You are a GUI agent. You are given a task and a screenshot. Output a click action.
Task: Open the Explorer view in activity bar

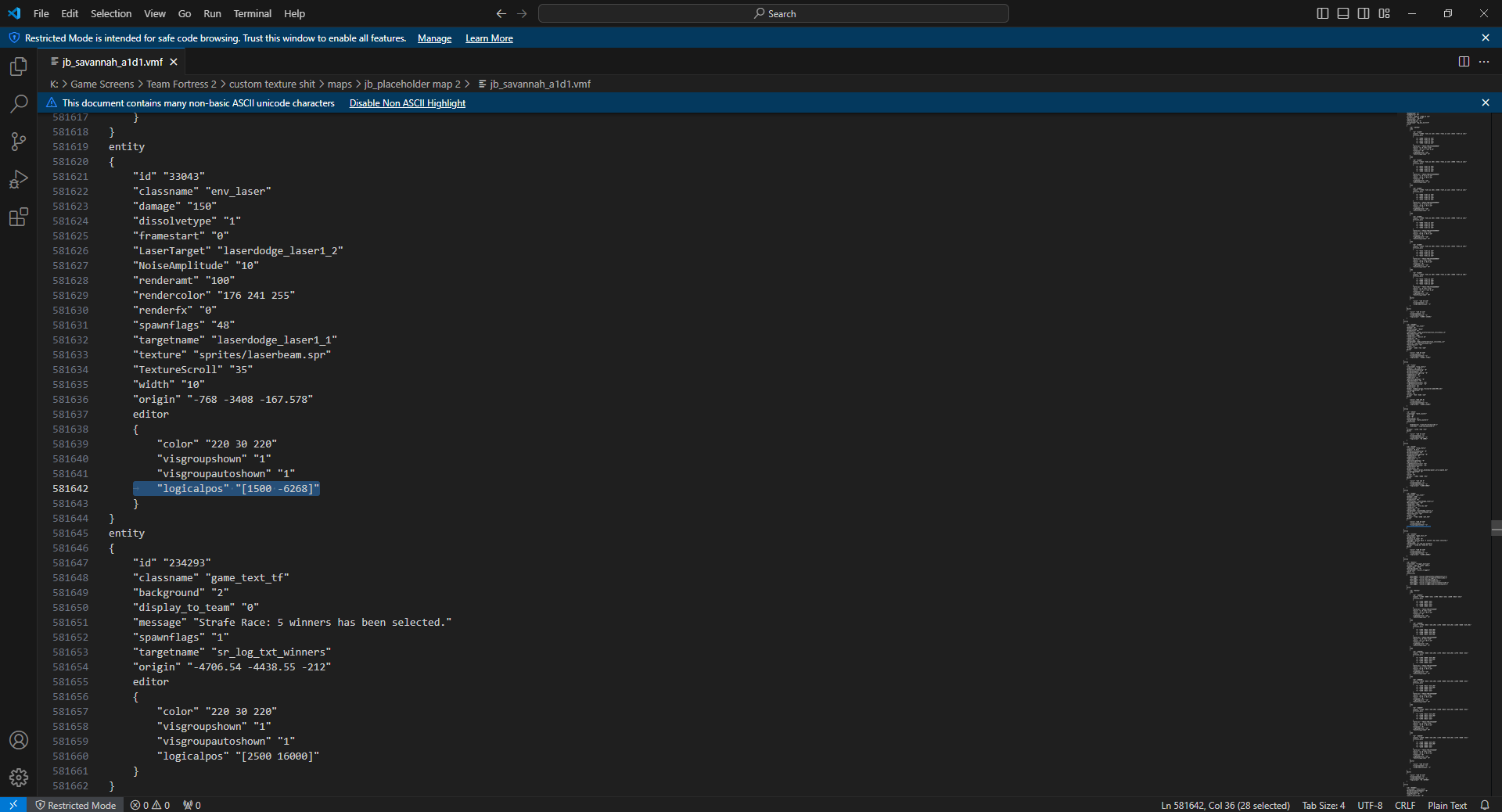(19, 66)
